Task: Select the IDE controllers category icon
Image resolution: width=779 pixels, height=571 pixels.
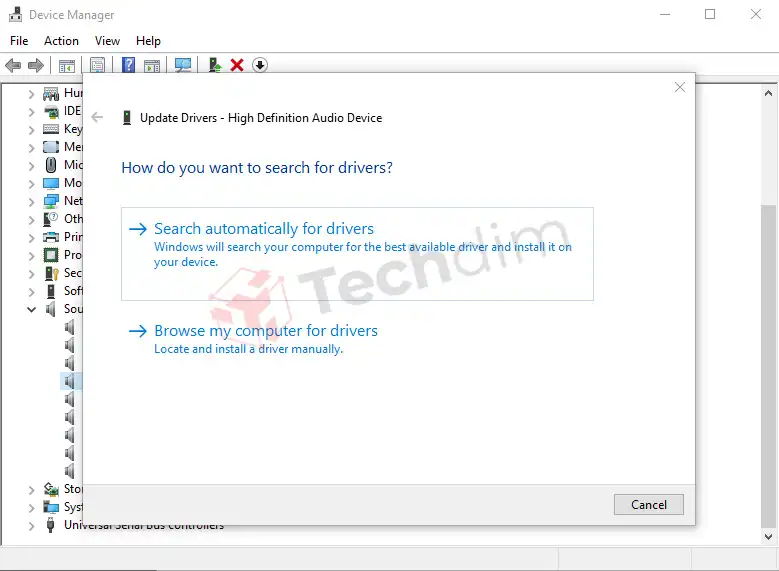Action: coord(51,111)
